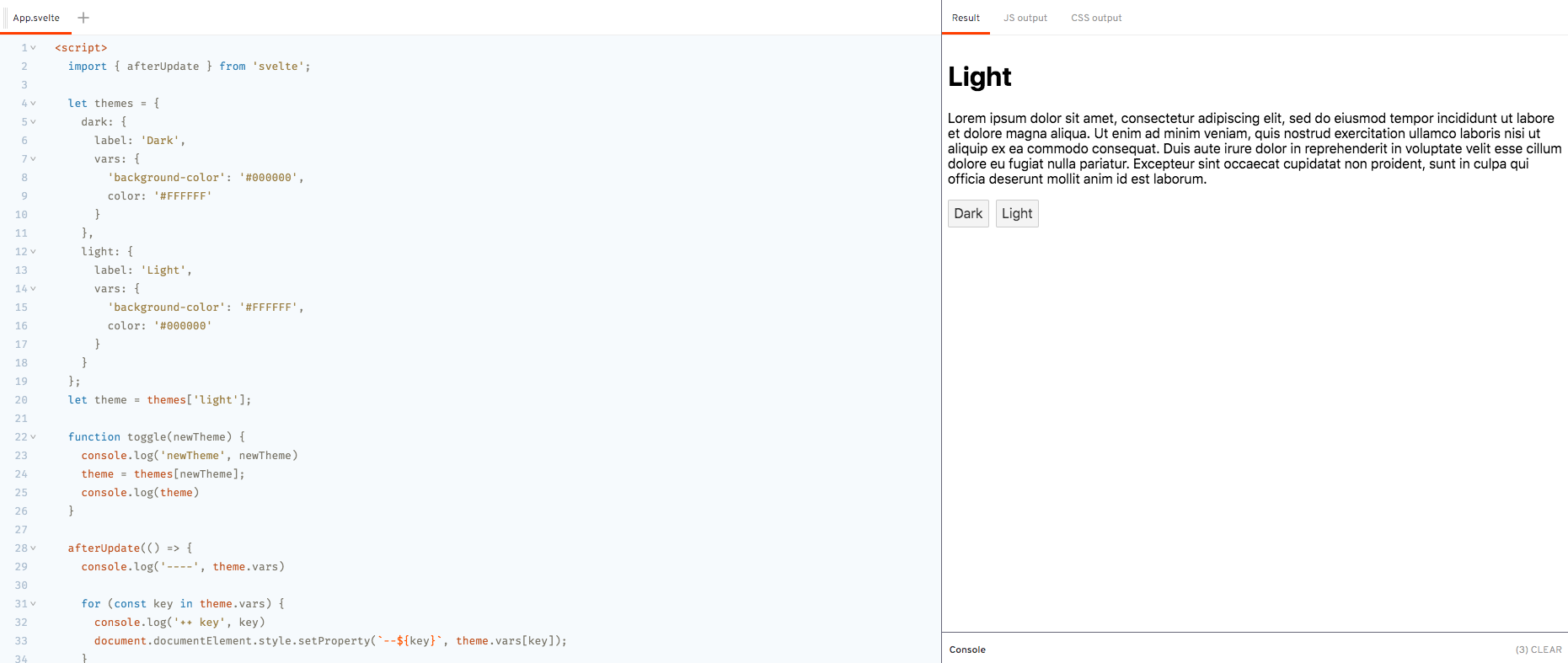Select the App.svelte file tab
The image size is (1568, 663).
(36, 18)
